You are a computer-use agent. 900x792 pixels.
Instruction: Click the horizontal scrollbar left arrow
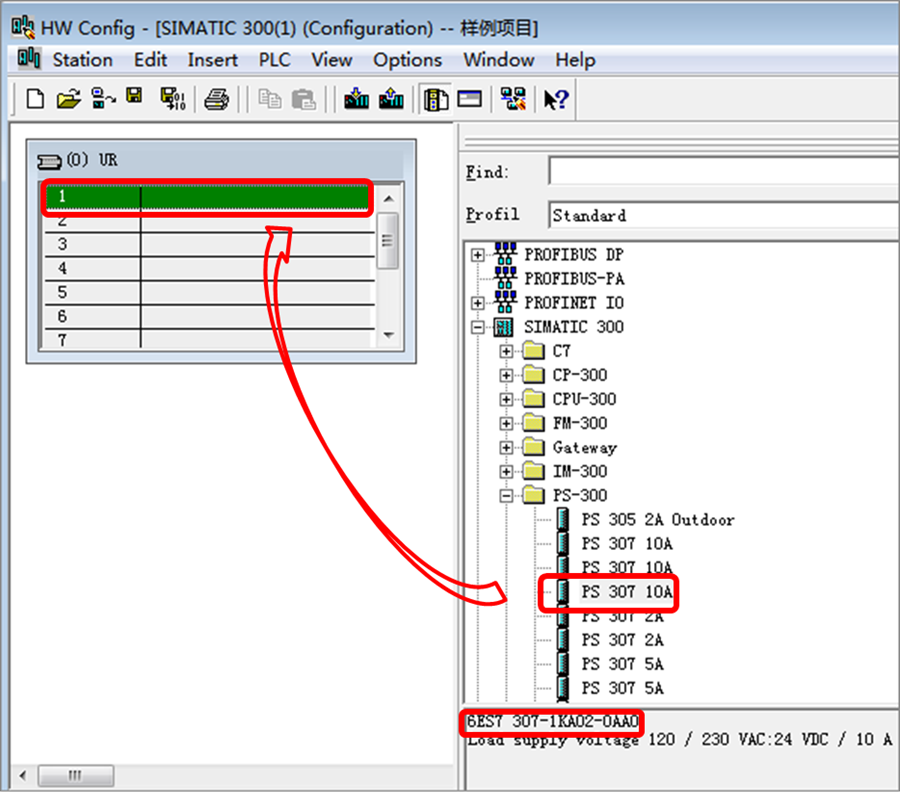coord(23,776)
